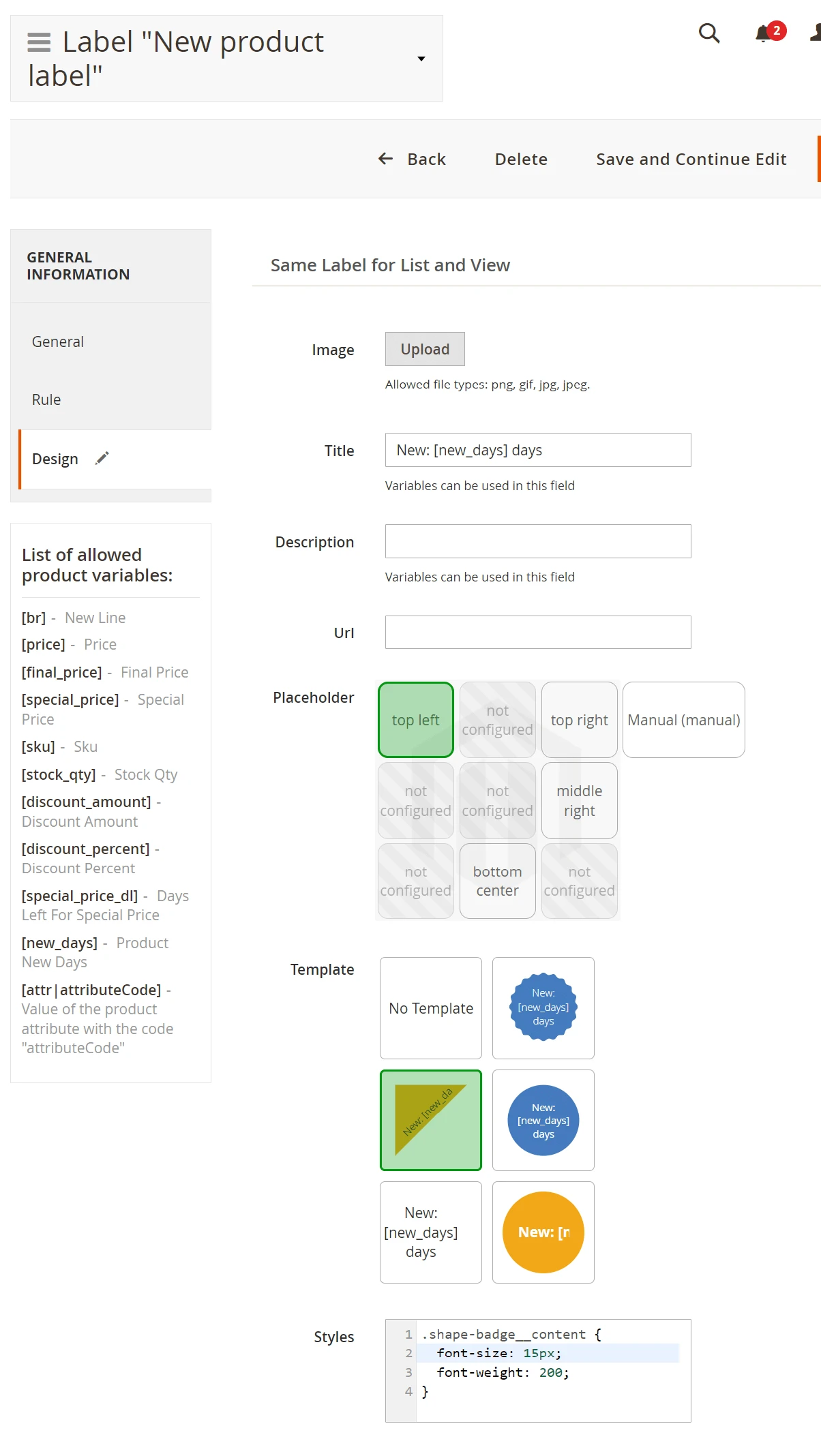Viewport: 821px width, 1456px height.
Task: Click the Delete button
Action: (521, 159)
